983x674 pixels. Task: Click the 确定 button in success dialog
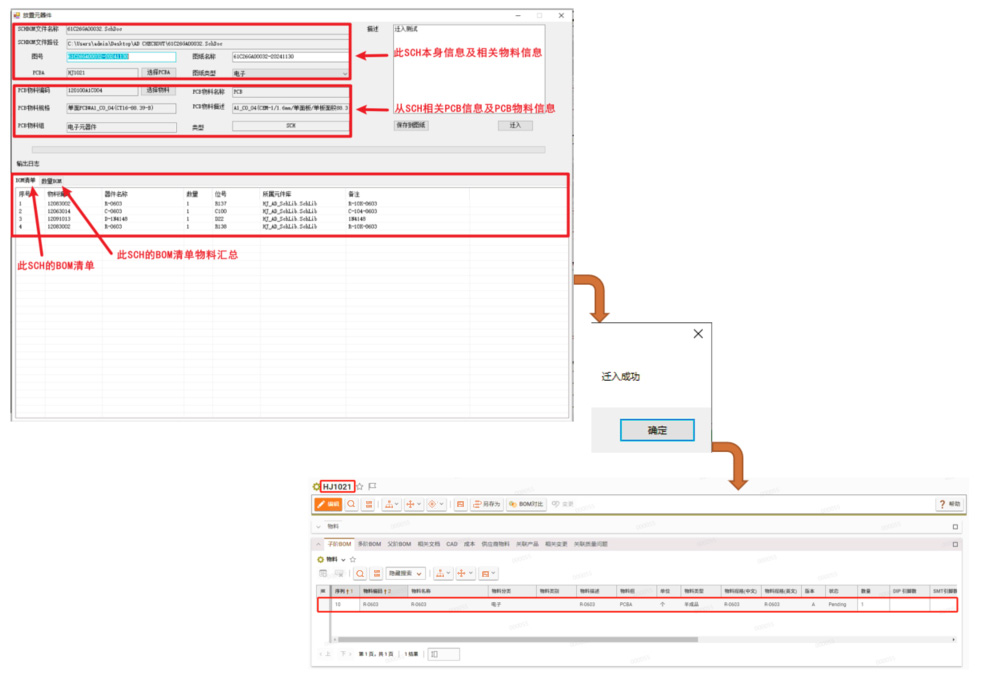pos(656,429)
